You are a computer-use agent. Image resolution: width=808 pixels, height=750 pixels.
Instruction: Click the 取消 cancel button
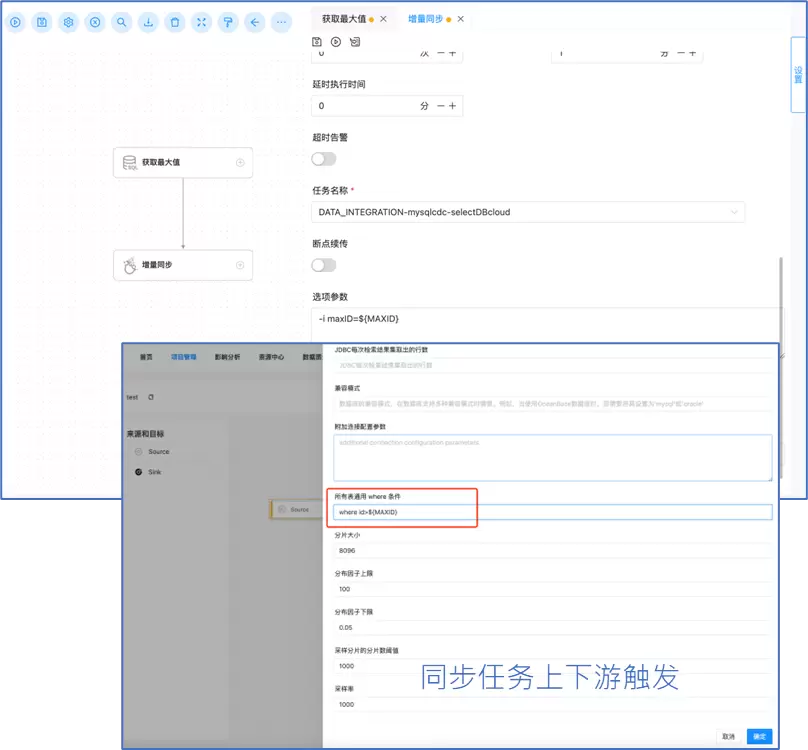tap(728, 736)
